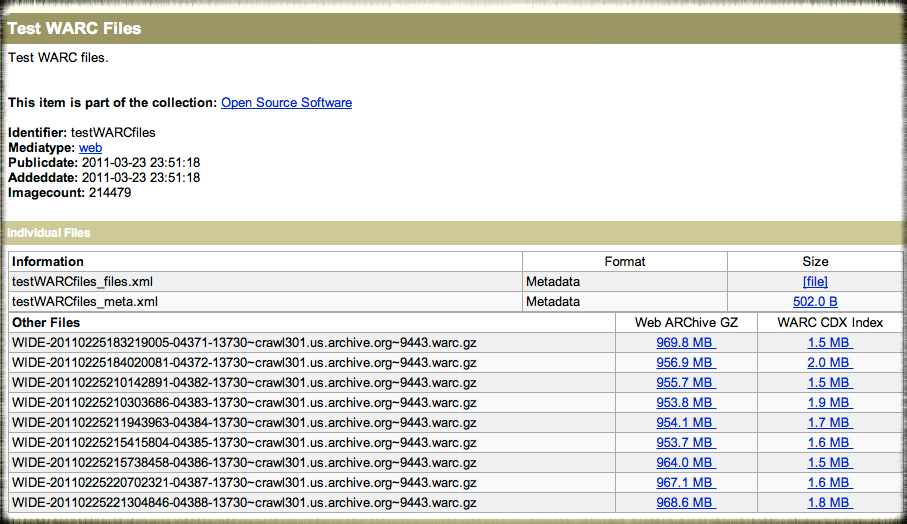Click the Information column header
907x524 pixels.
coord(47,261)
